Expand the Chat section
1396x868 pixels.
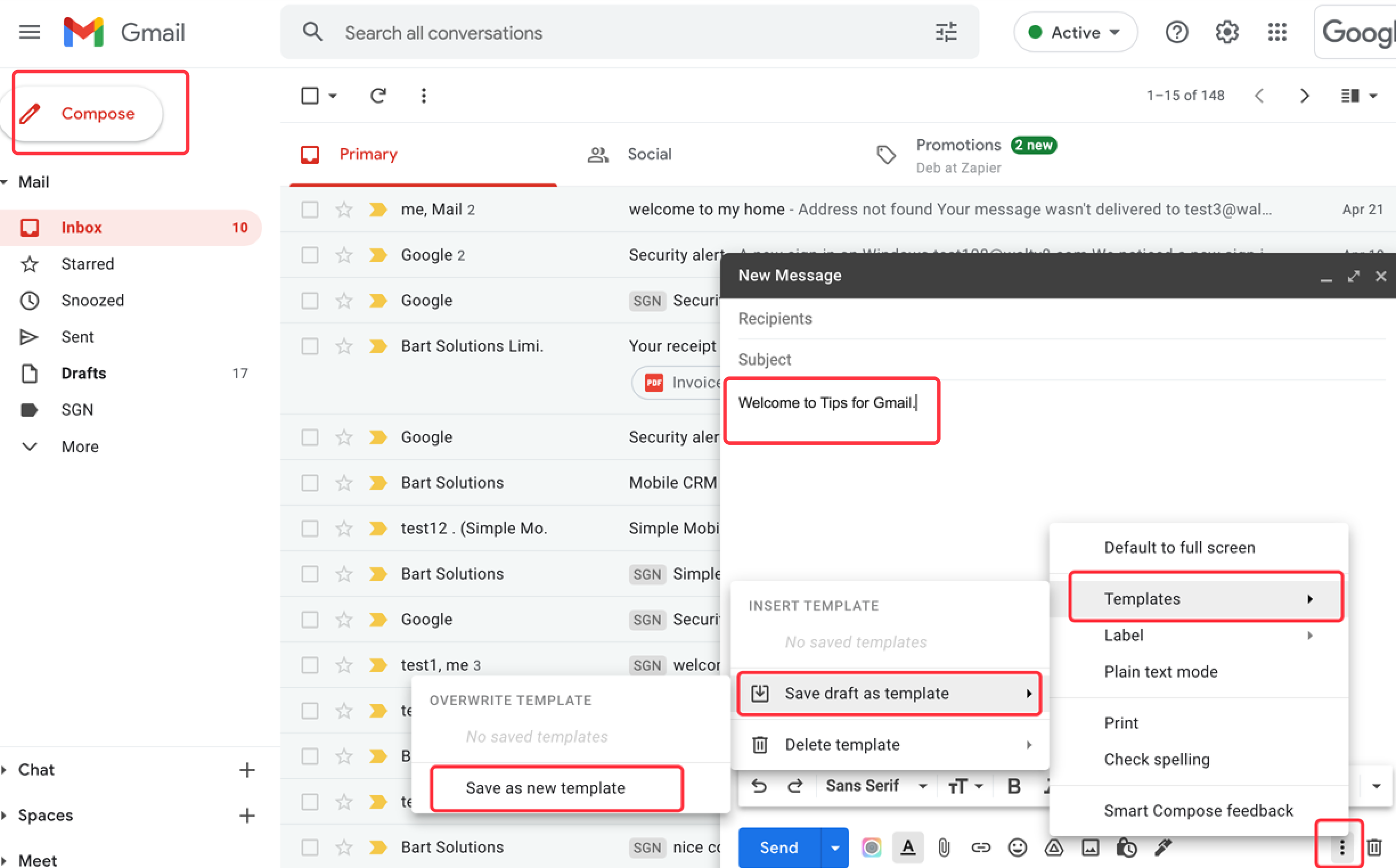(5, 769)
